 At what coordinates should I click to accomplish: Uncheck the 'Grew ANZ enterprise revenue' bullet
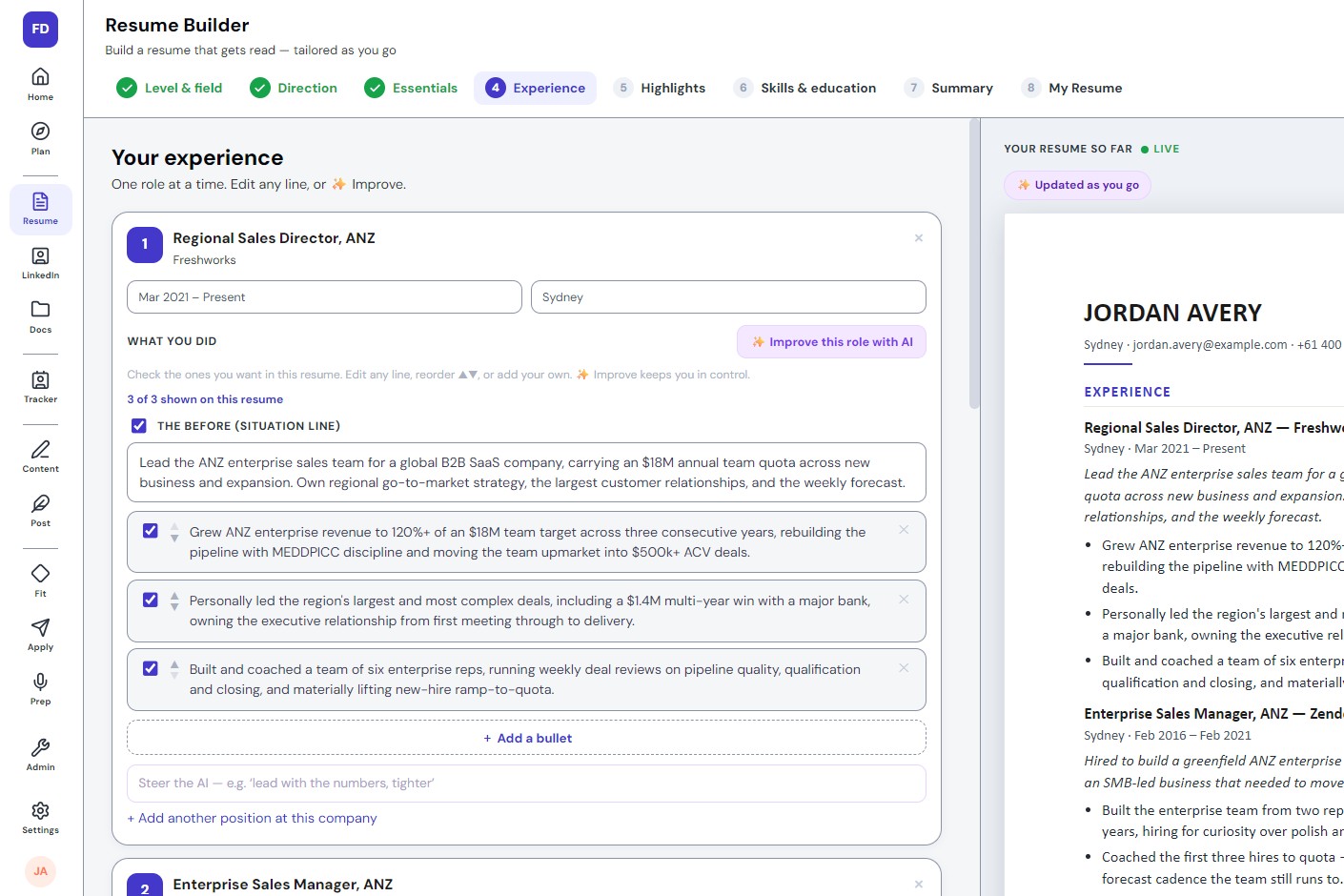(150, 531)
